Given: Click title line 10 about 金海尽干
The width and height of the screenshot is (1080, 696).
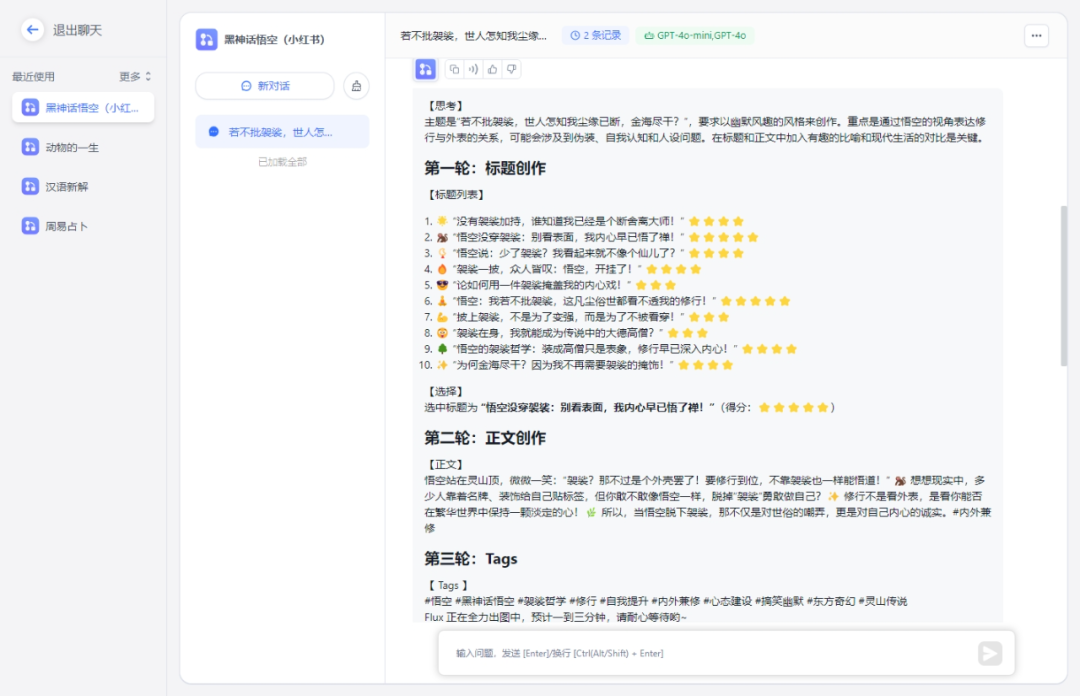Looking at the screenshot, I should [x=576, y=365].
